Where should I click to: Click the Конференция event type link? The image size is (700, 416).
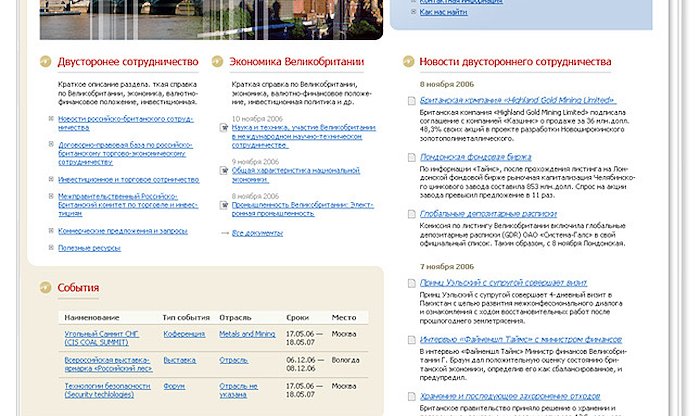click(x=184, y=334)
